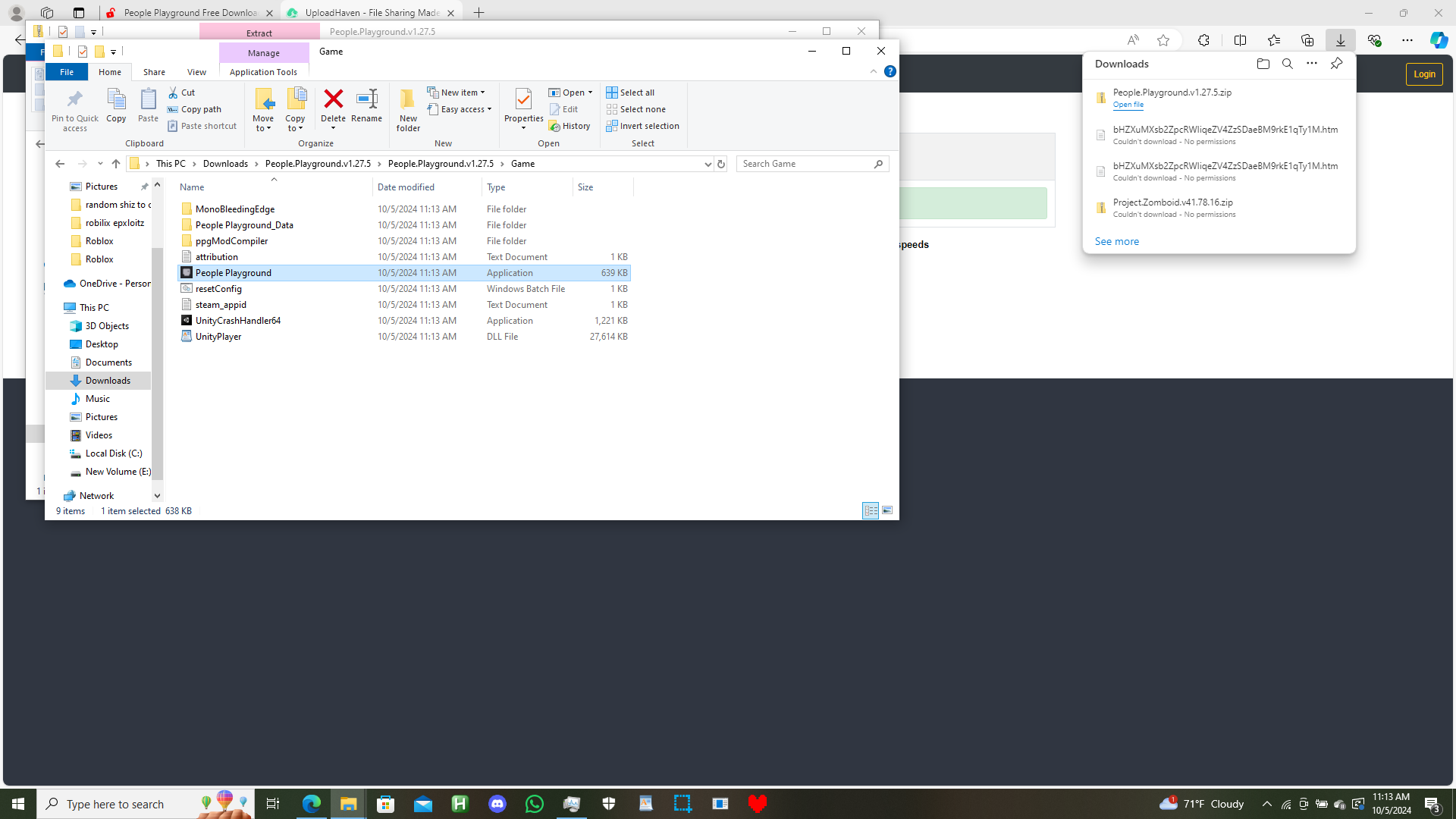Open the downloads folder icon in Downloads panel
This screenshot has height=819, width=1456.
point(1263,64)
